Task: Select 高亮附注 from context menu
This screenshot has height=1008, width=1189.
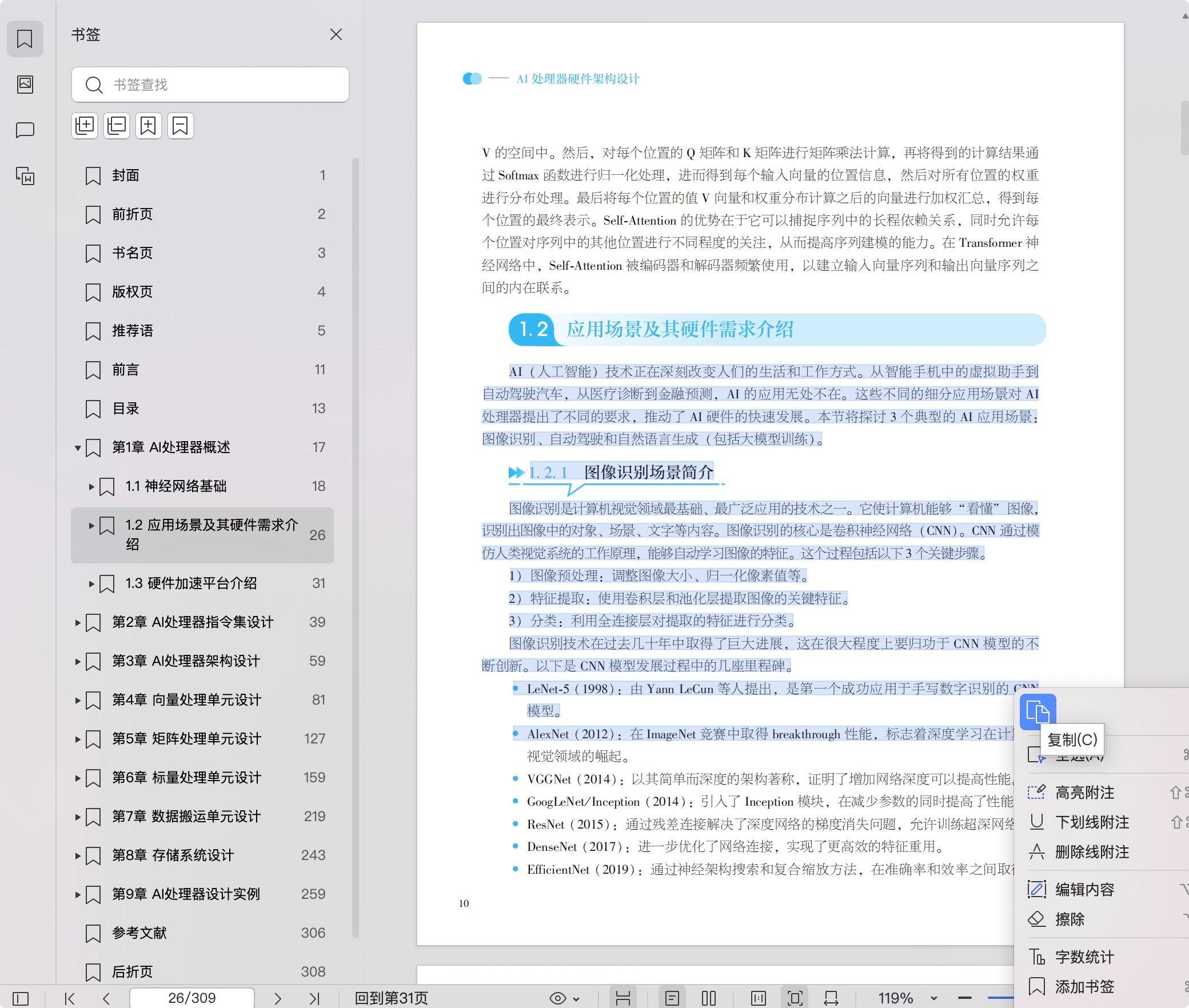Action: pyautogui.click(x=1084, y=793)
